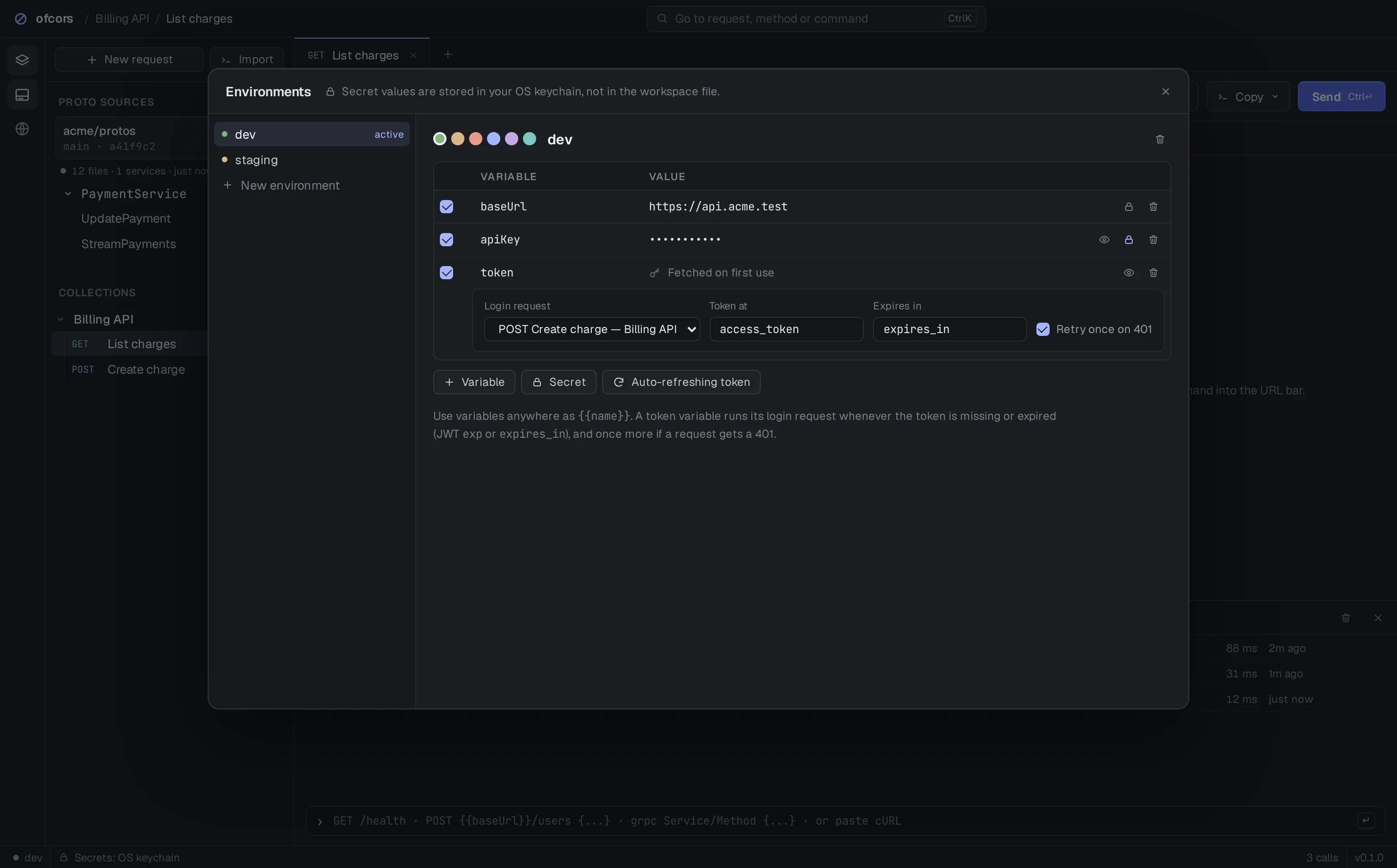
Task: Clear history with trash icon in bottom panel
Action: coord(1346,618)
